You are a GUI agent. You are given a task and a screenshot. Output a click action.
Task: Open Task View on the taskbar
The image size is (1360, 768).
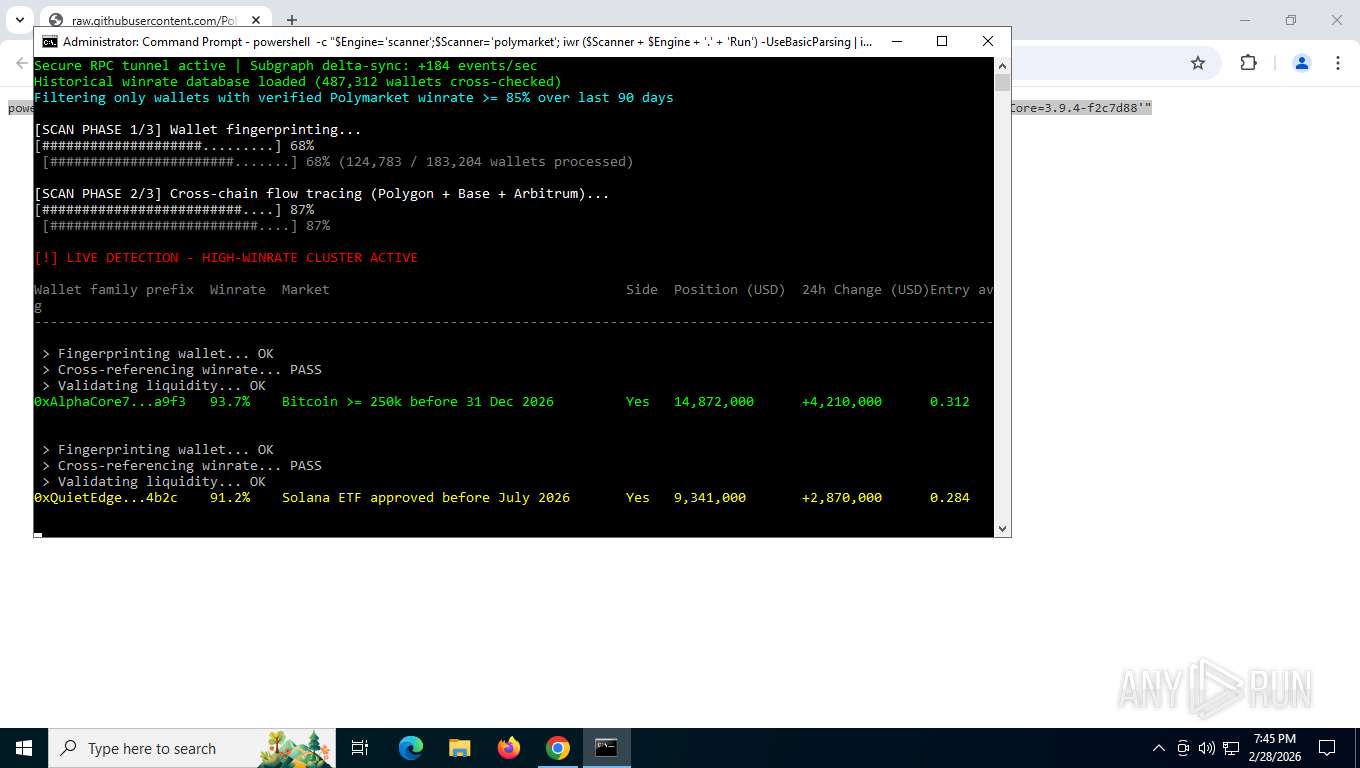[x=360, y=748]
